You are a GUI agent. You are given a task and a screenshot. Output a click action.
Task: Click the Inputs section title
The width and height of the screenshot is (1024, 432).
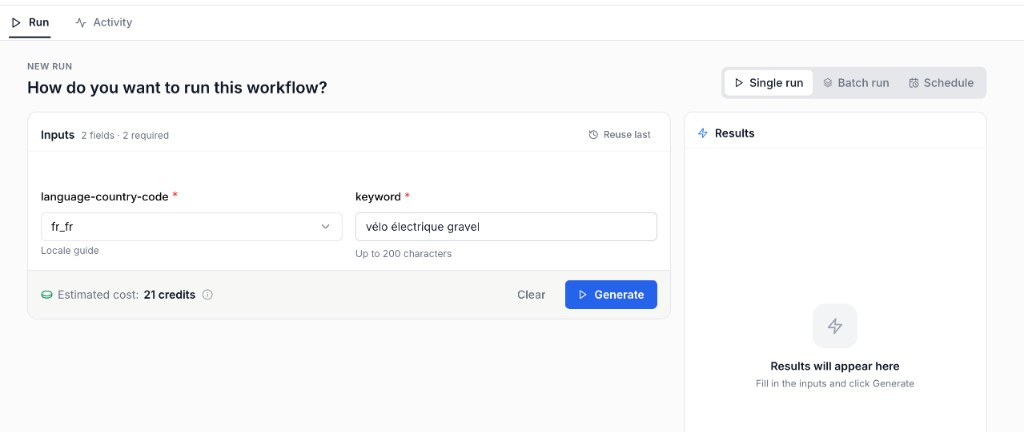click(57, 135)
